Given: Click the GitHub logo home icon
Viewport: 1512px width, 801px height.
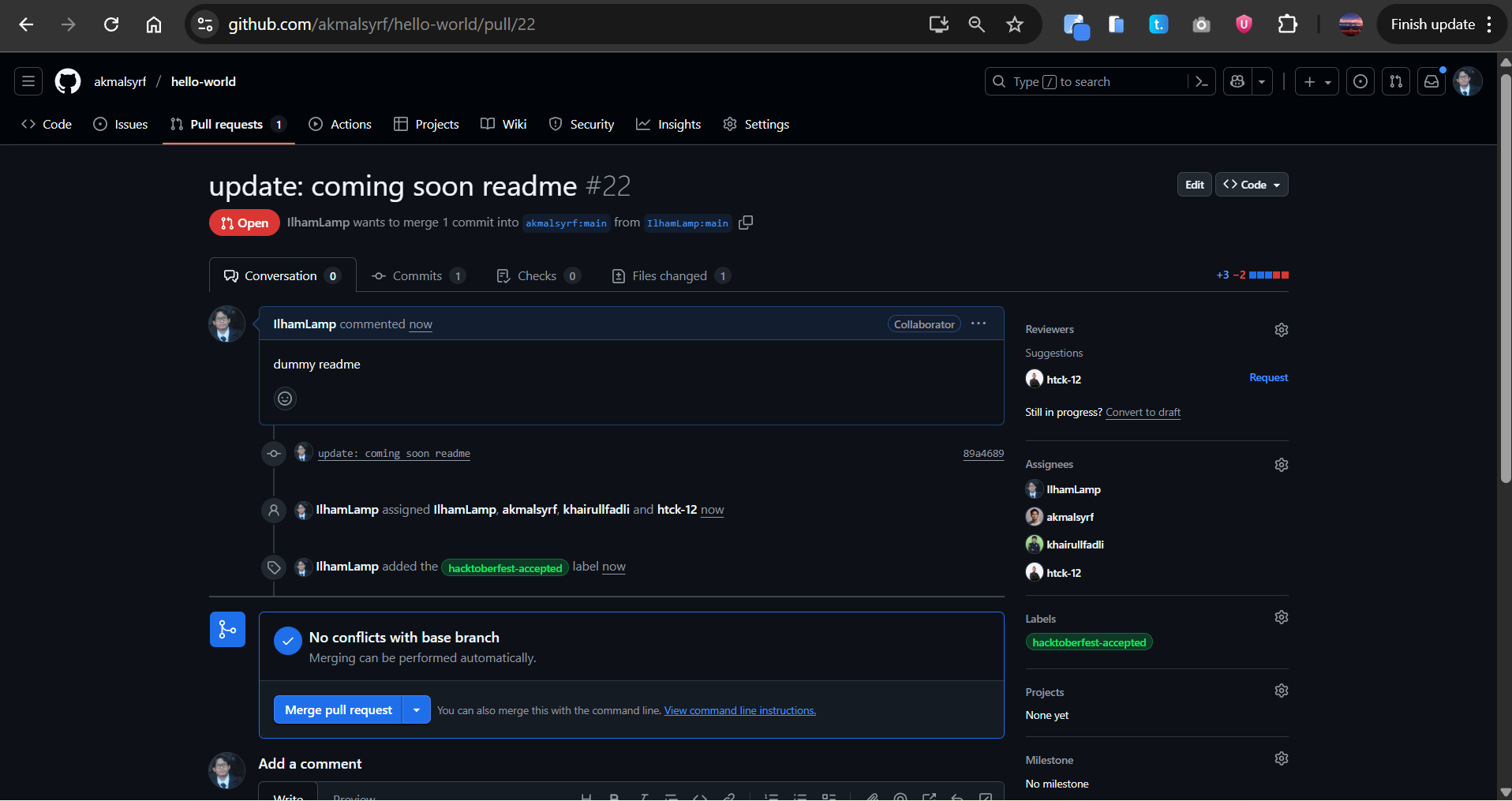Looking at the screenshot, I should tap(68, 81).
